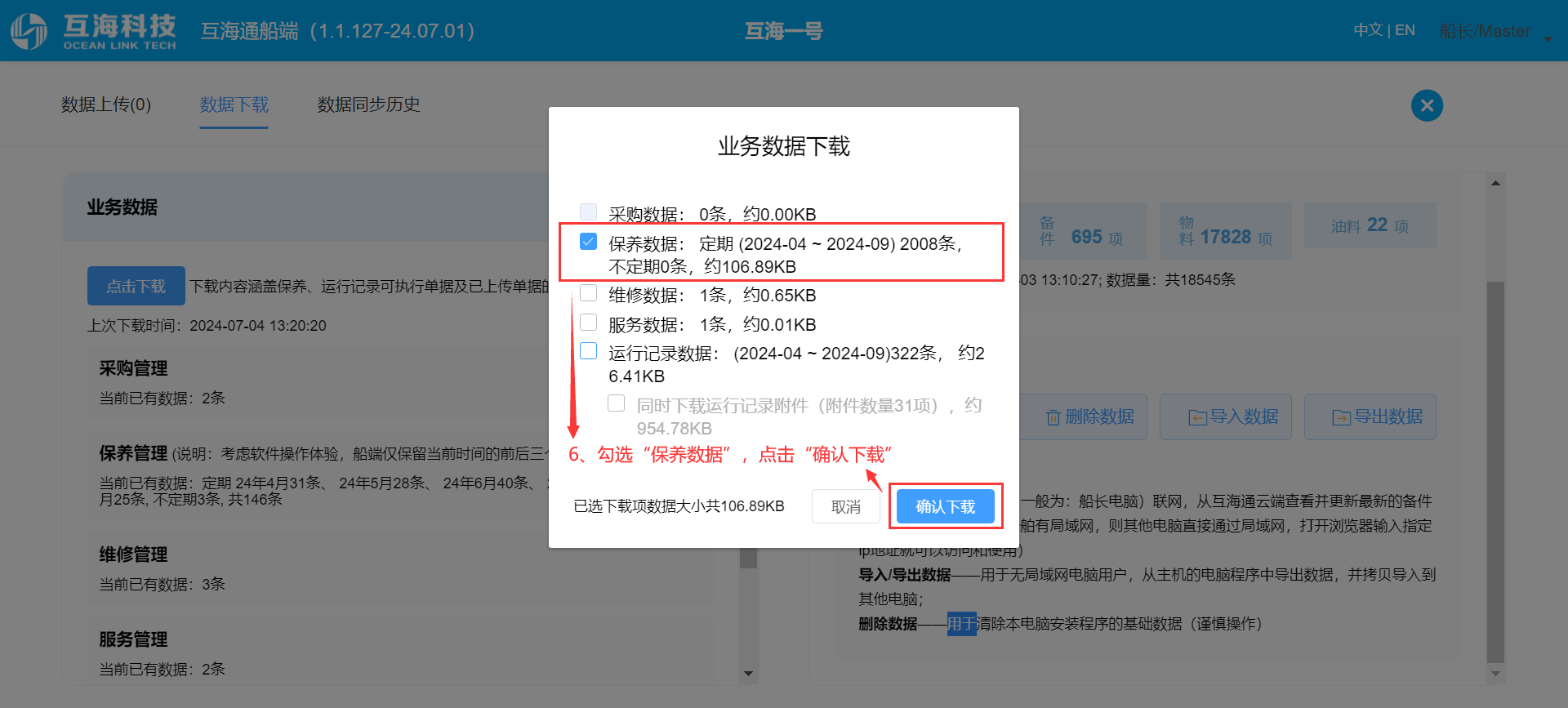Click the 采购管理 heading
This screenshot has height=708, width=1568.
coord(133,368)
